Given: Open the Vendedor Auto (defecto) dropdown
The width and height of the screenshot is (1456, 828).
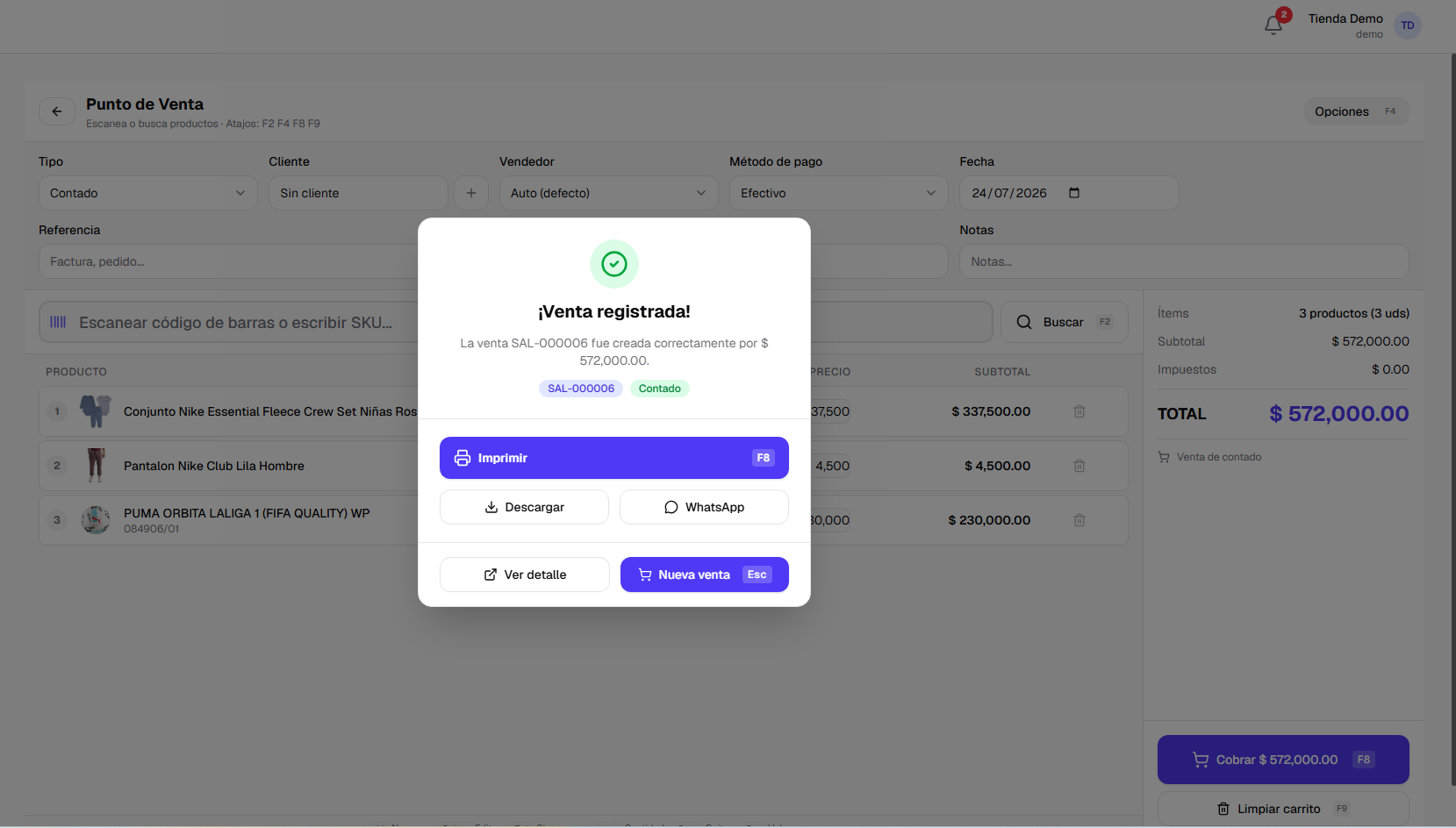Looking at the screenshot, I should pos(608,193).
